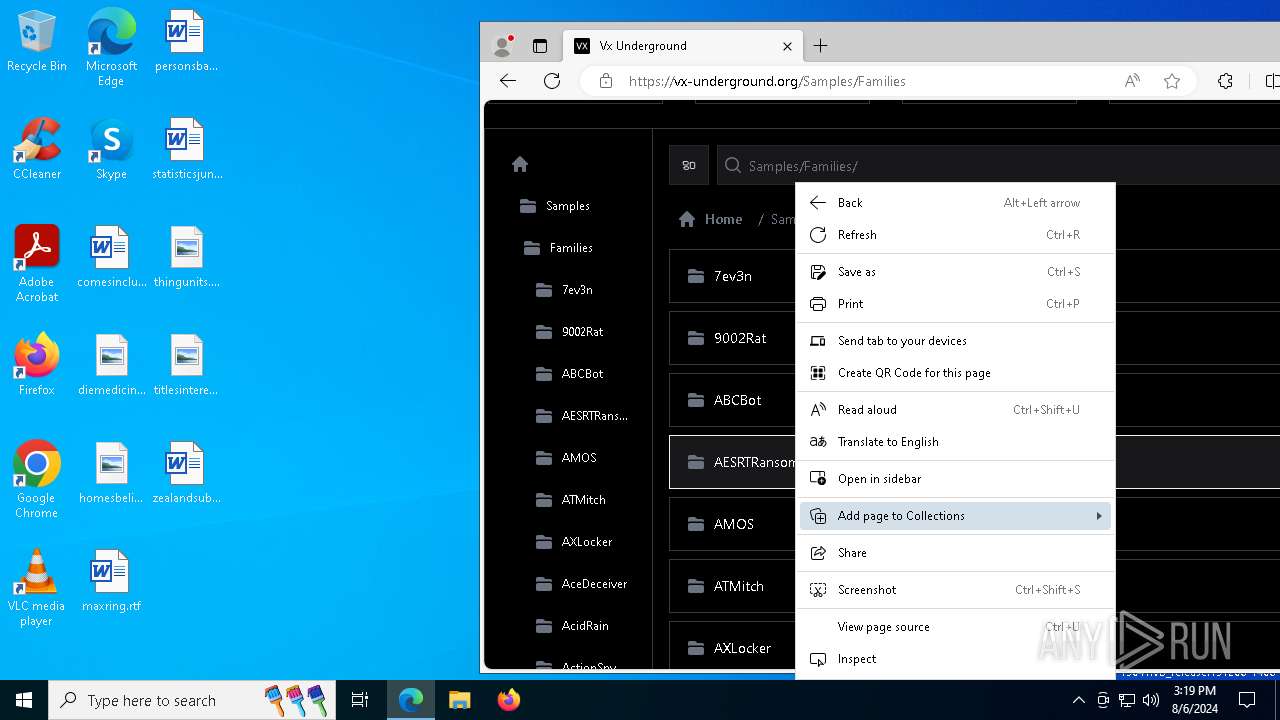The height and width of the screenshot is (720, 1280).
Task: Select statisticsjun Word document on desktop
Action: pyautogui.click(x=186, y=150)
